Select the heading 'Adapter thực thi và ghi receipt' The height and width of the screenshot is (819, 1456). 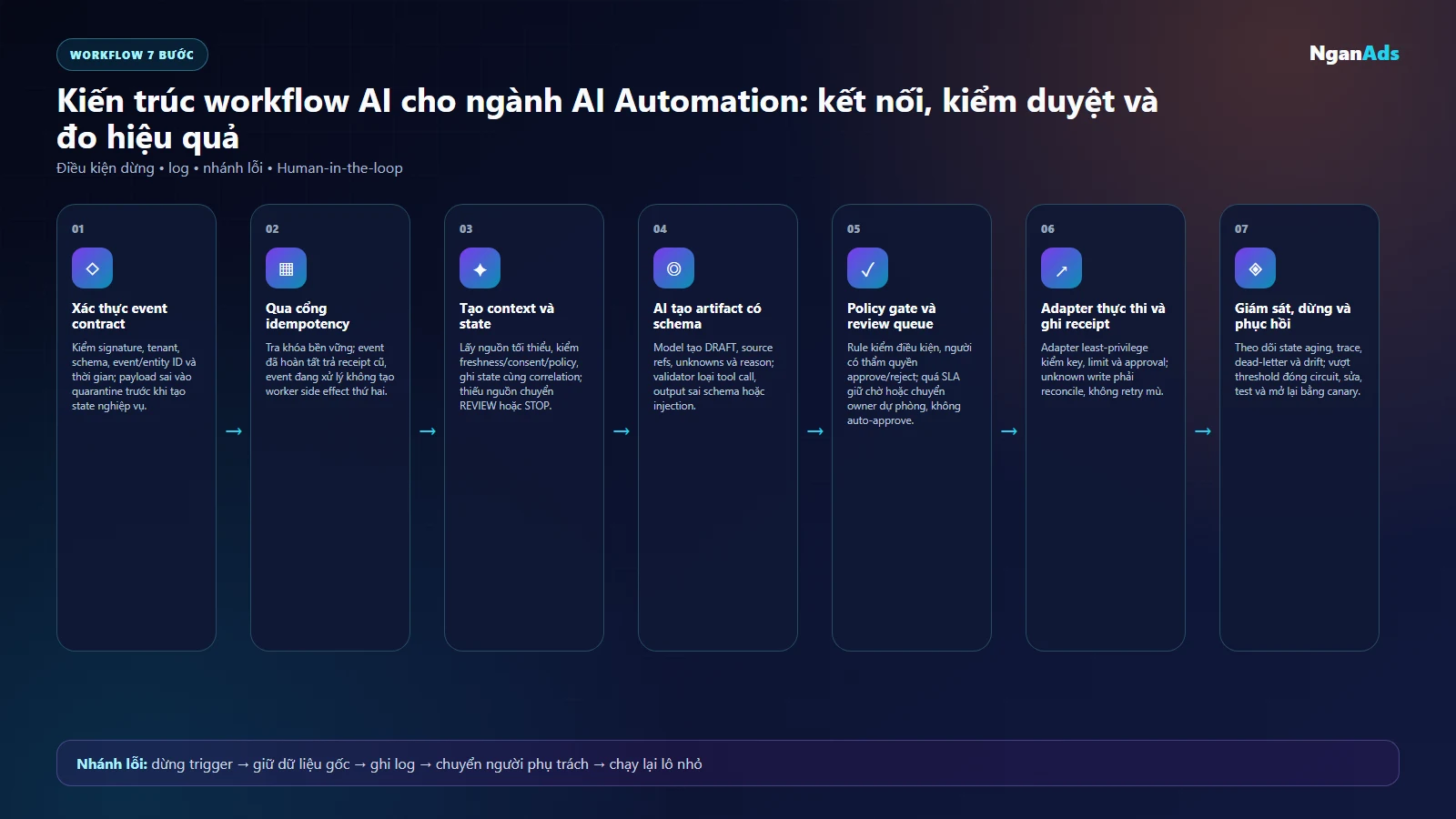tap(1103, 316)
